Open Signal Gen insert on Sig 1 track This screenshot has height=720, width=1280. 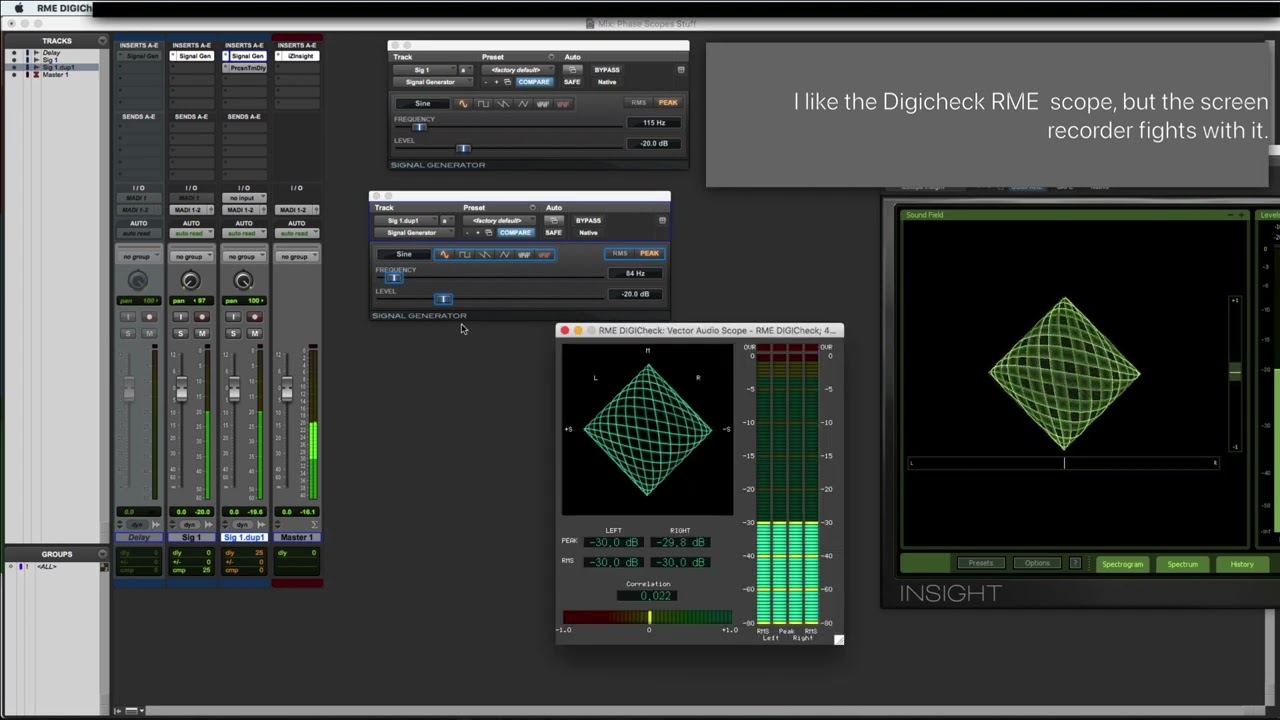192,56
